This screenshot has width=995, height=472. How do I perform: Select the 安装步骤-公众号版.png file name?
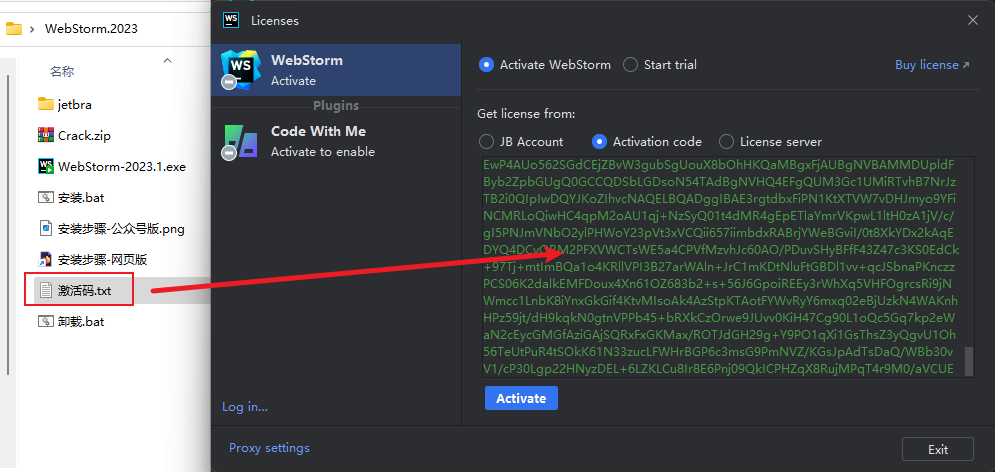pyautogui.click(x=121, y=228)
